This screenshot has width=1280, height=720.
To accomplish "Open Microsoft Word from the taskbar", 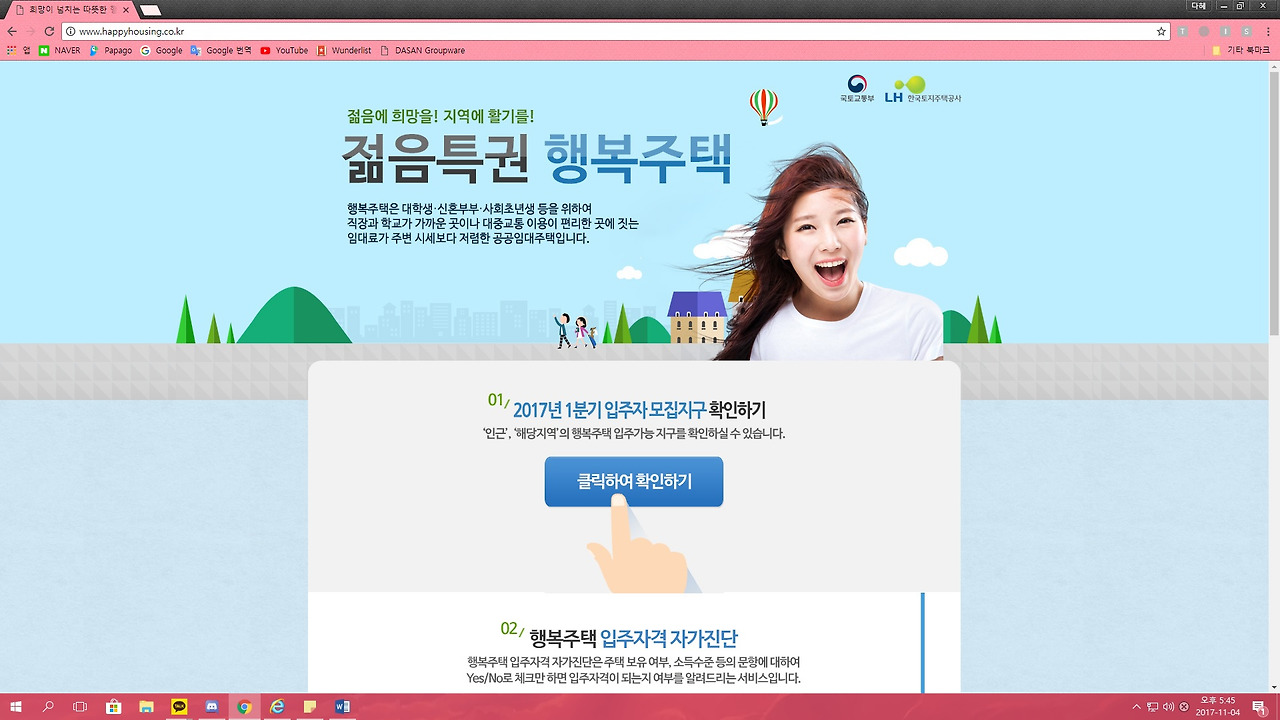I will [342, 708].
